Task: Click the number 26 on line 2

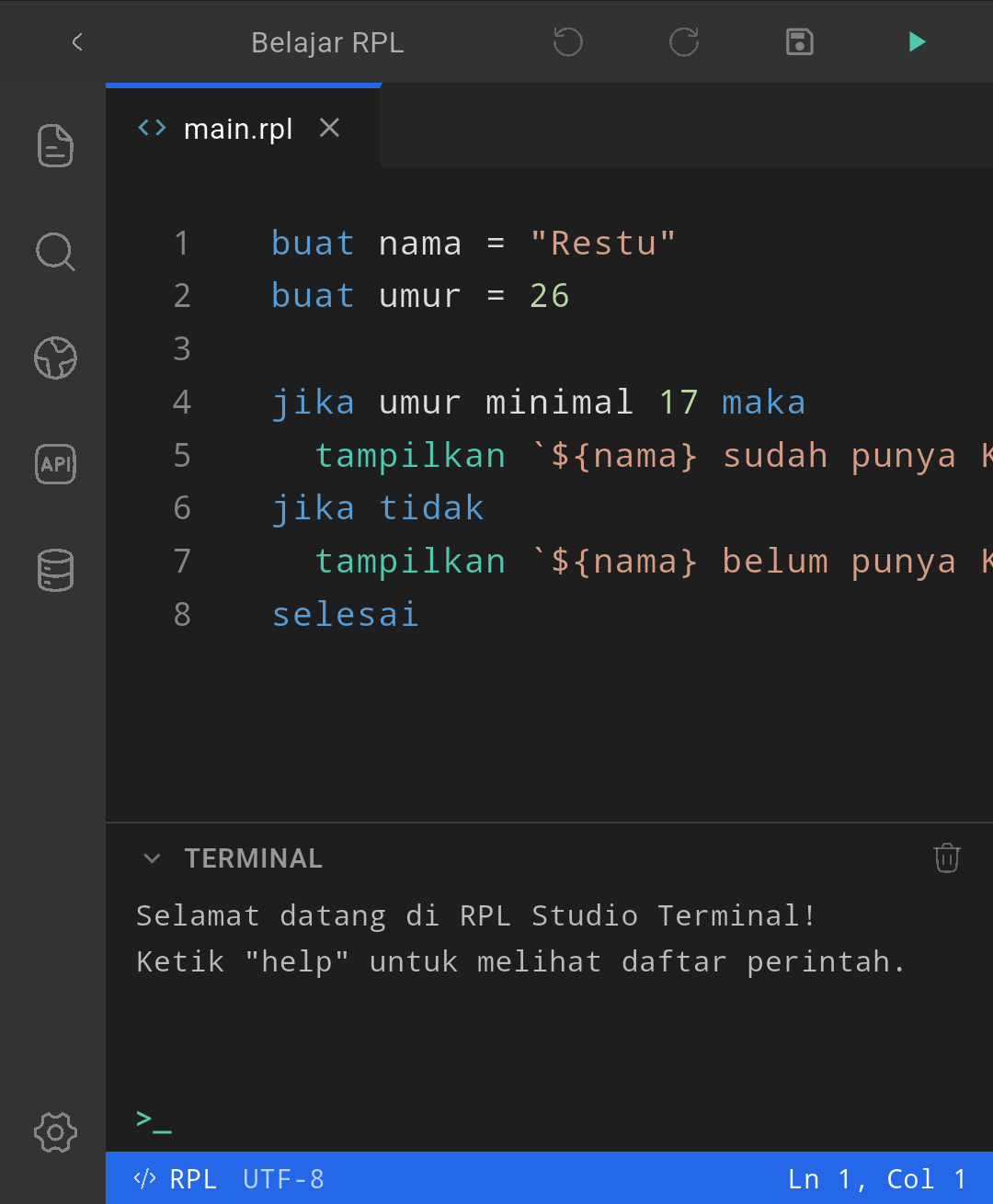Action: pos(550,296)
